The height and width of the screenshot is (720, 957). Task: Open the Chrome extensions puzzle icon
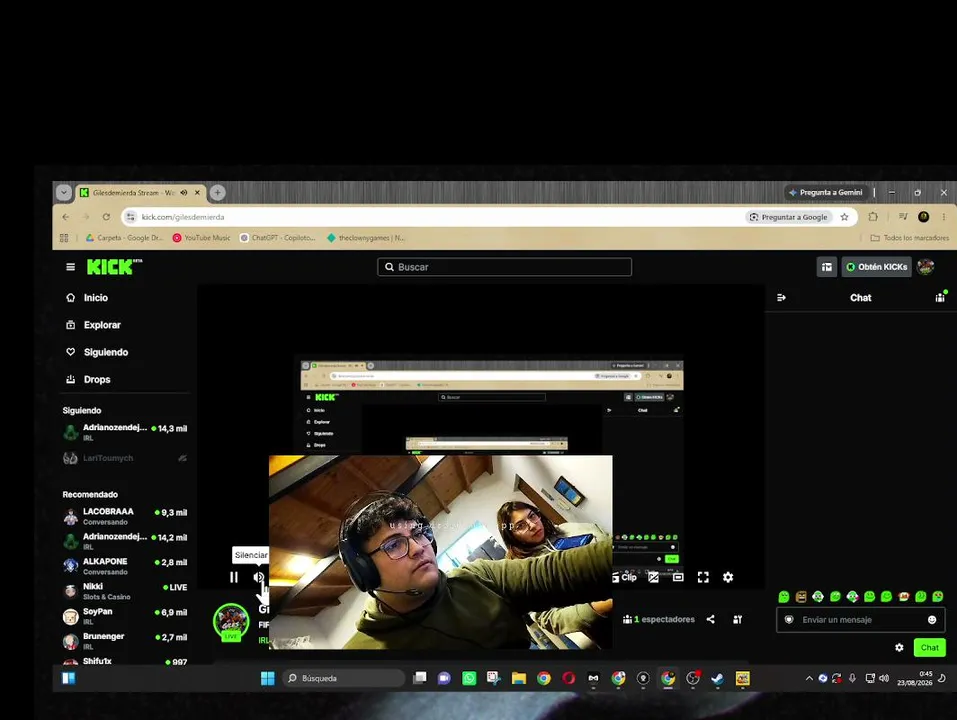(873, 217)
